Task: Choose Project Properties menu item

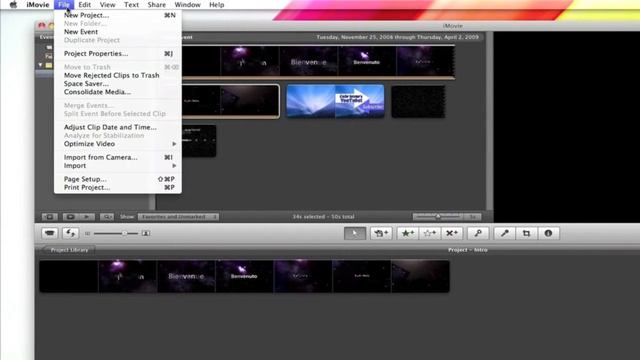Action: coord(118,53)
